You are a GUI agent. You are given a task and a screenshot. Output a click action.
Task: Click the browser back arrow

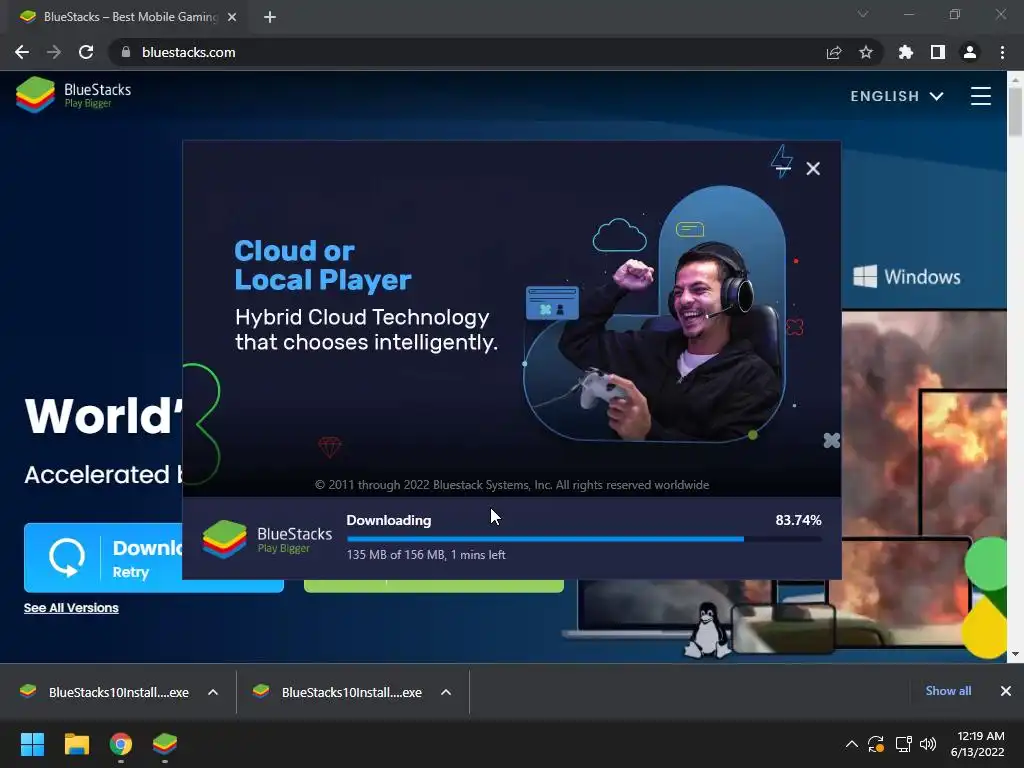(22, 52)
